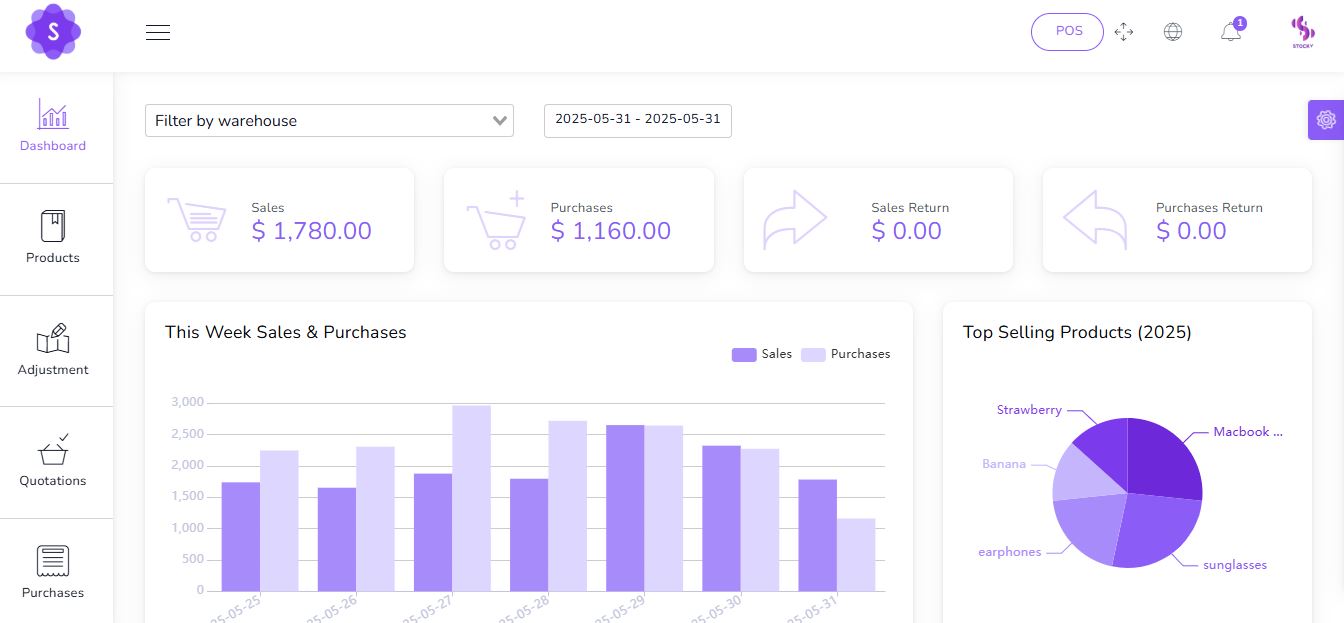Click the POS button
The width and height of the screenshot is (1344, 623).
(1067, 31)
